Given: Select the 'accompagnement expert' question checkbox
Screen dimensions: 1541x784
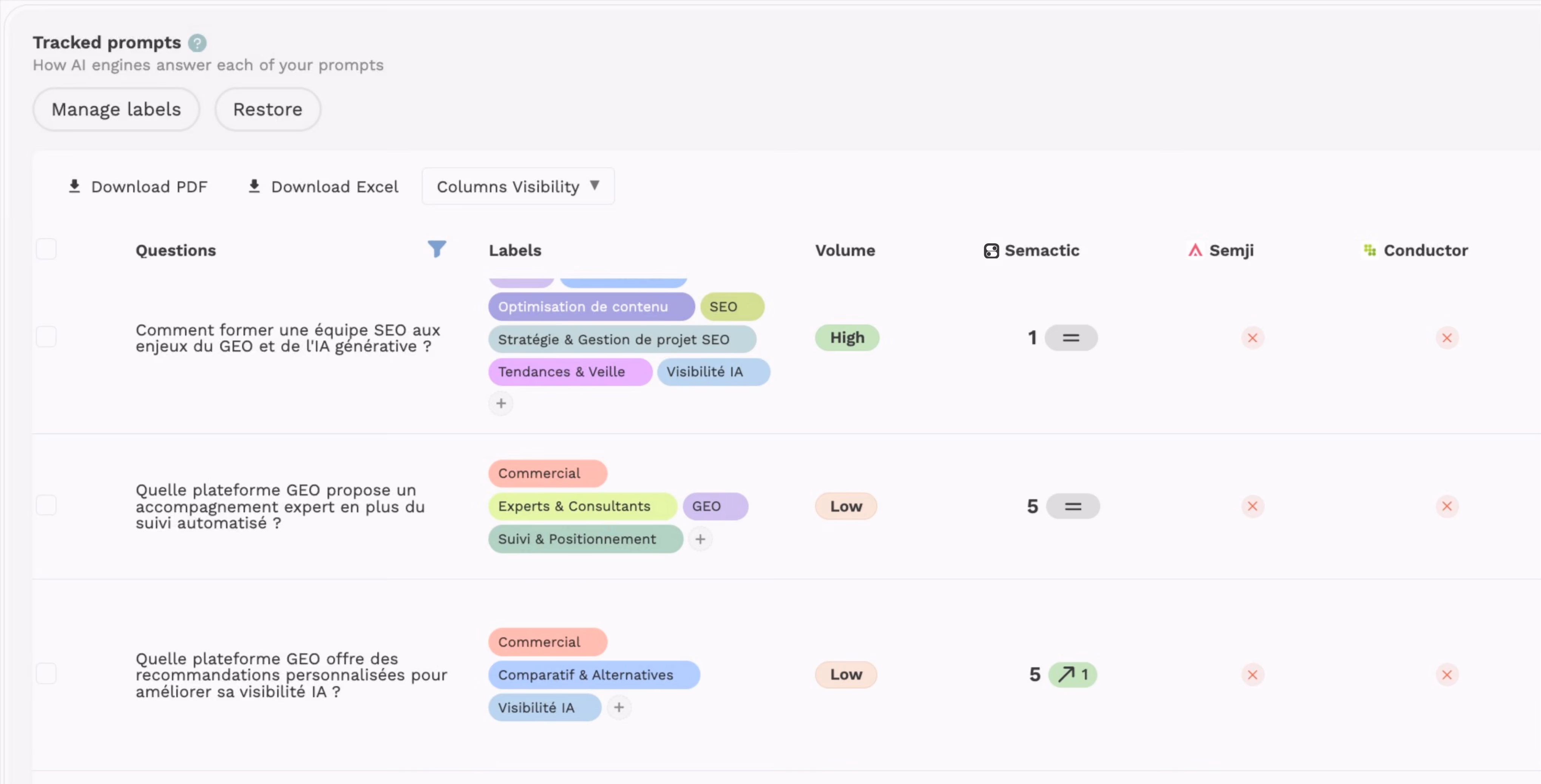Looking at the screenshot, I should (46, 505).
